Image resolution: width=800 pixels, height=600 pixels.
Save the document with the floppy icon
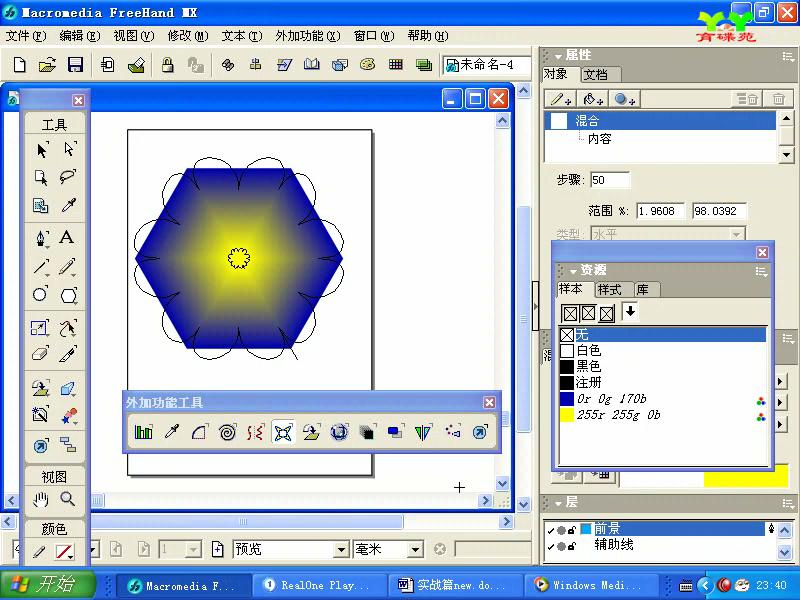(x=76, y=65)
